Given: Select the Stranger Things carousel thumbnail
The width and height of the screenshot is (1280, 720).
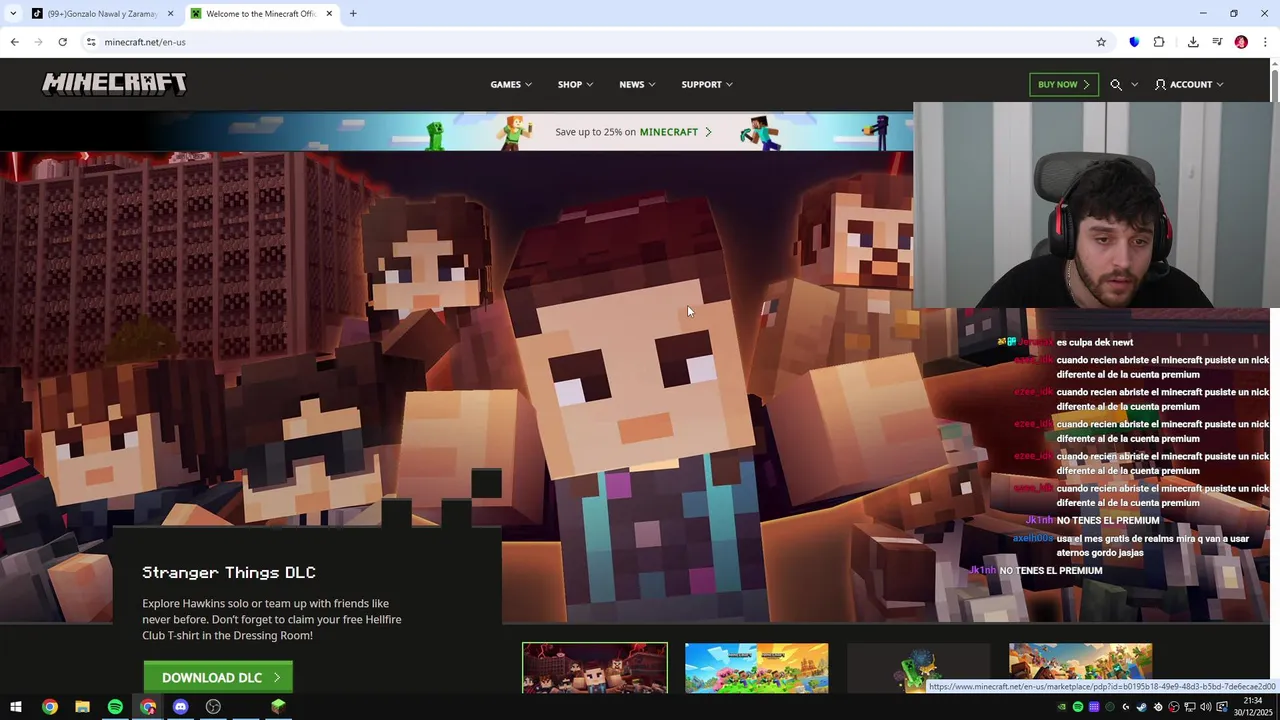Looking at the screenshot, I should (x=595, y=668).
